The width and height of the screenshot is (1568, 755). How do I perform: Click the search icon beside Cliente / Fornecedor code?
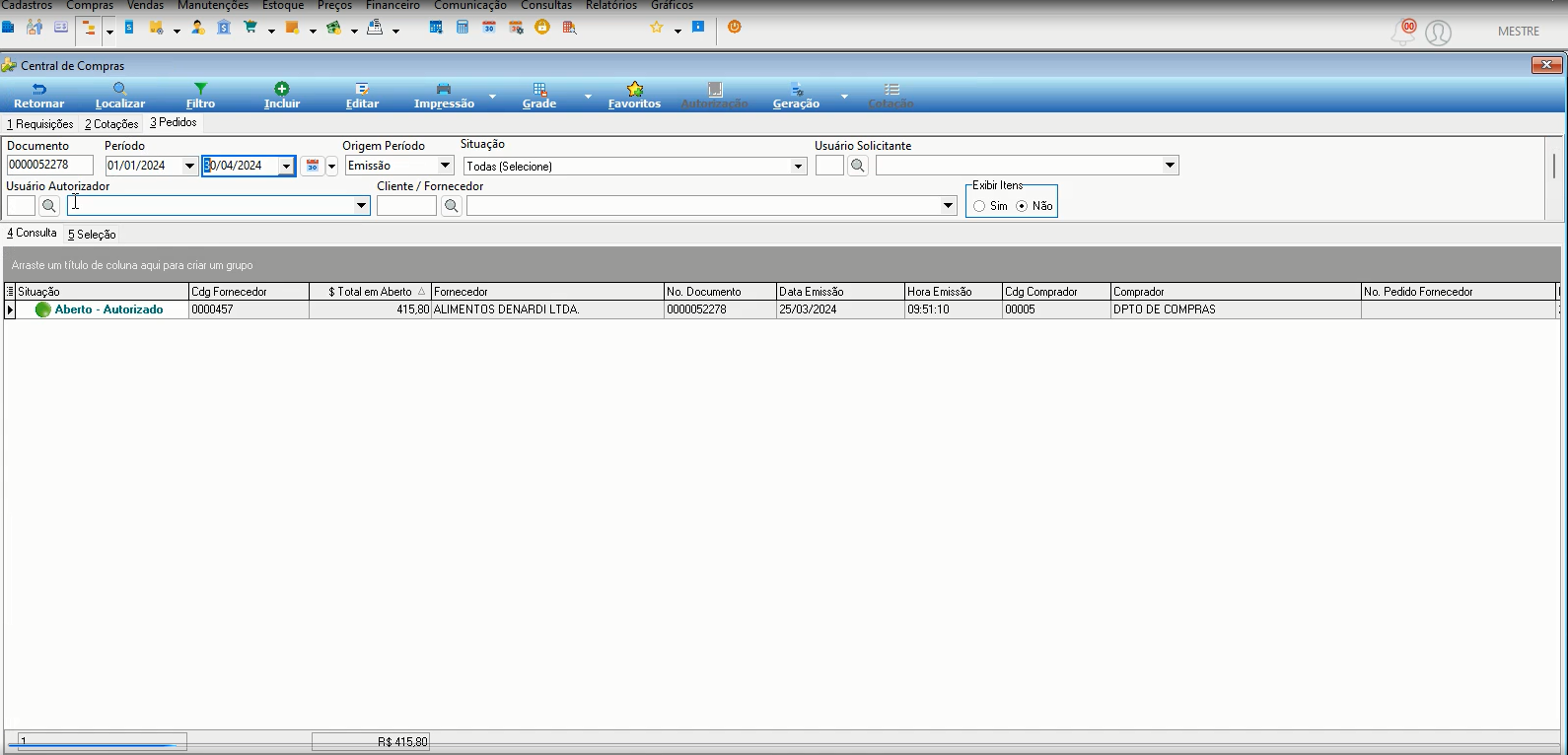[x=452, y=206]
